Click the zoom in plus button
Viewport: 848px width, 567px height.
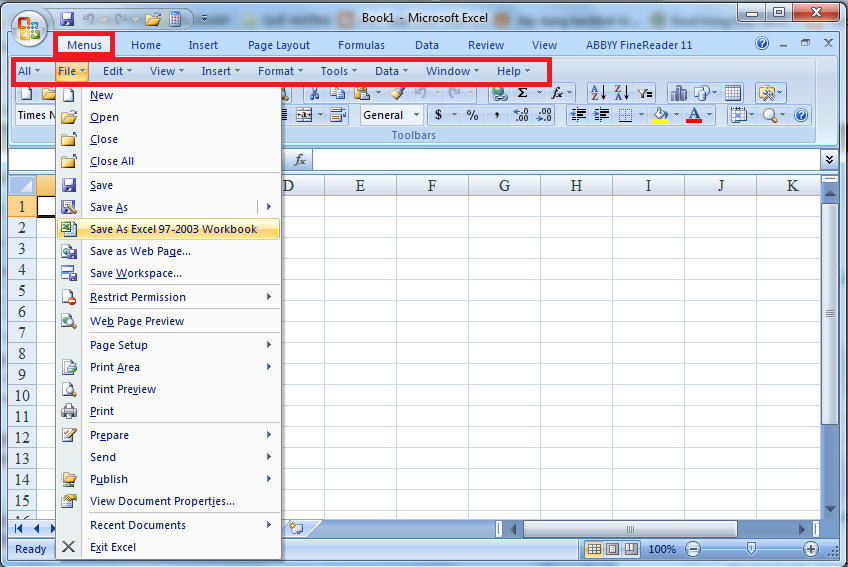click(811, 549)
